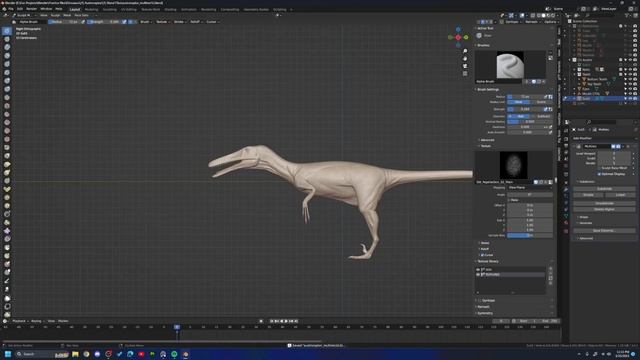Click the Windows Start button

(x=8, y=354)
